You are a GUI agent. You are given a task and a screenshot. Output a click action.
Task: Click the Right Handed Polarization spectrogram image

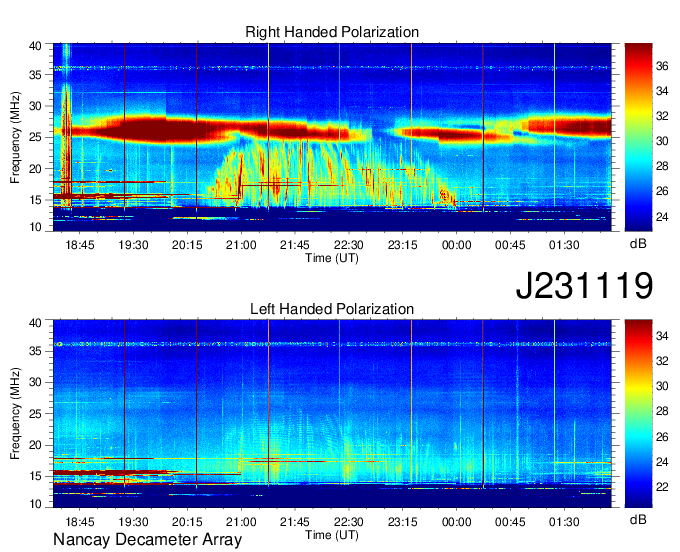click(332, 137)
